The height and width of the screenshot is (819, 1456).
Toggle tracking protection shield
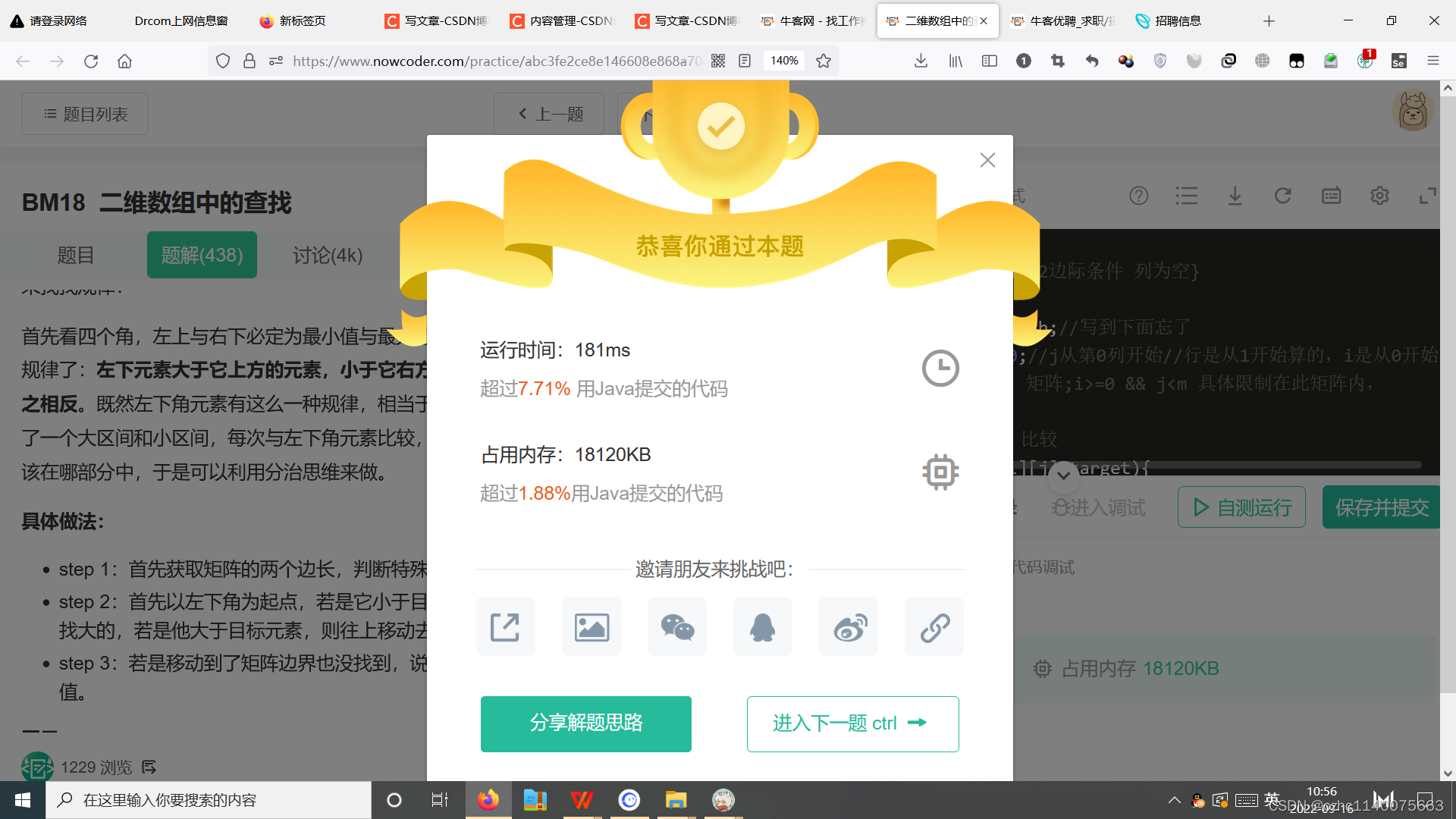coord(222,61)
